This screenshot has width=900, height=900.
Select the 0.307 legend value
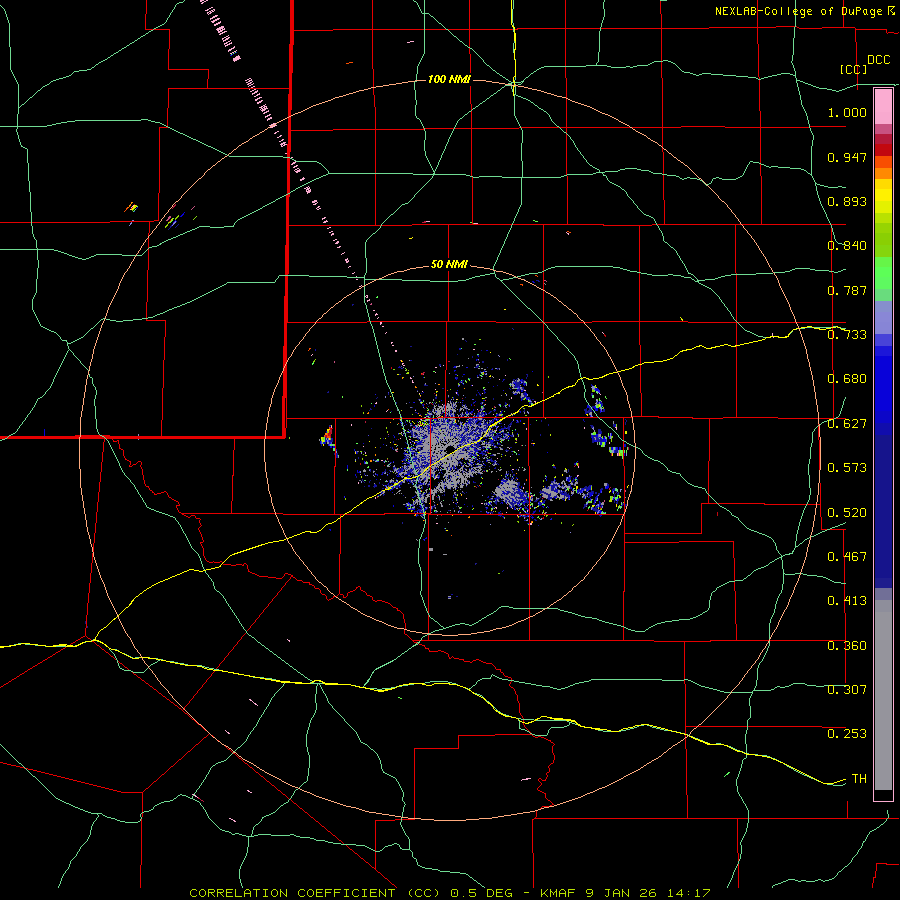847,690
